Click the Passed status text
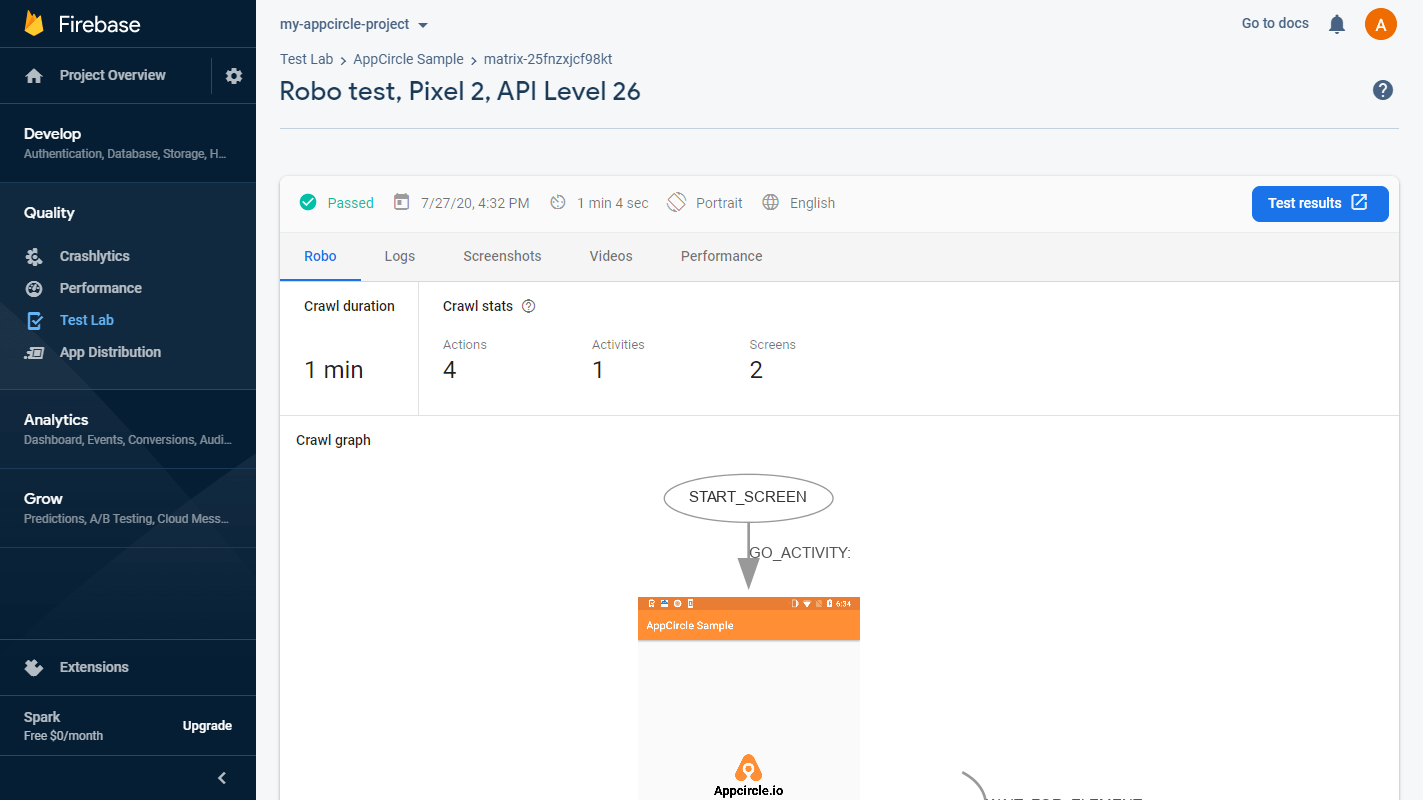Image resolution: width=1423 pixels, height=800 pixels. [350, 203]
